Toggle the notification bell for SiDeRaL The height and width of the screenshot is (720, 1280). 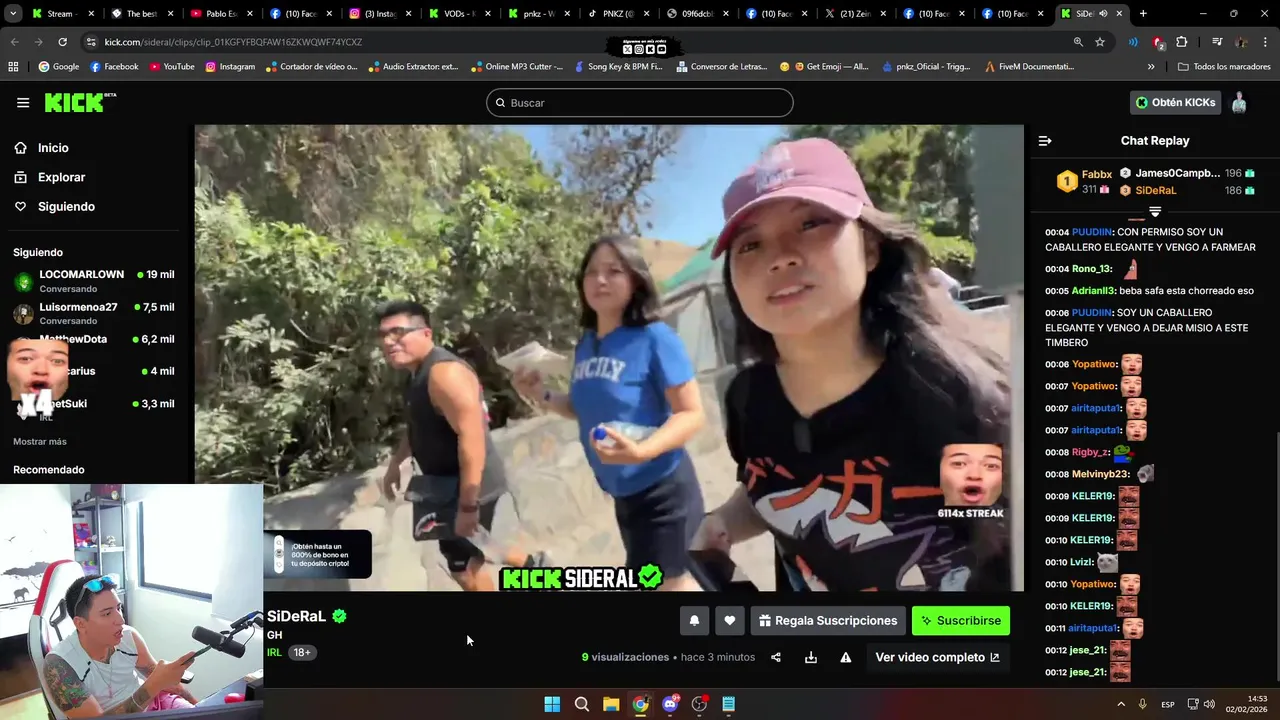click(694, 621)
